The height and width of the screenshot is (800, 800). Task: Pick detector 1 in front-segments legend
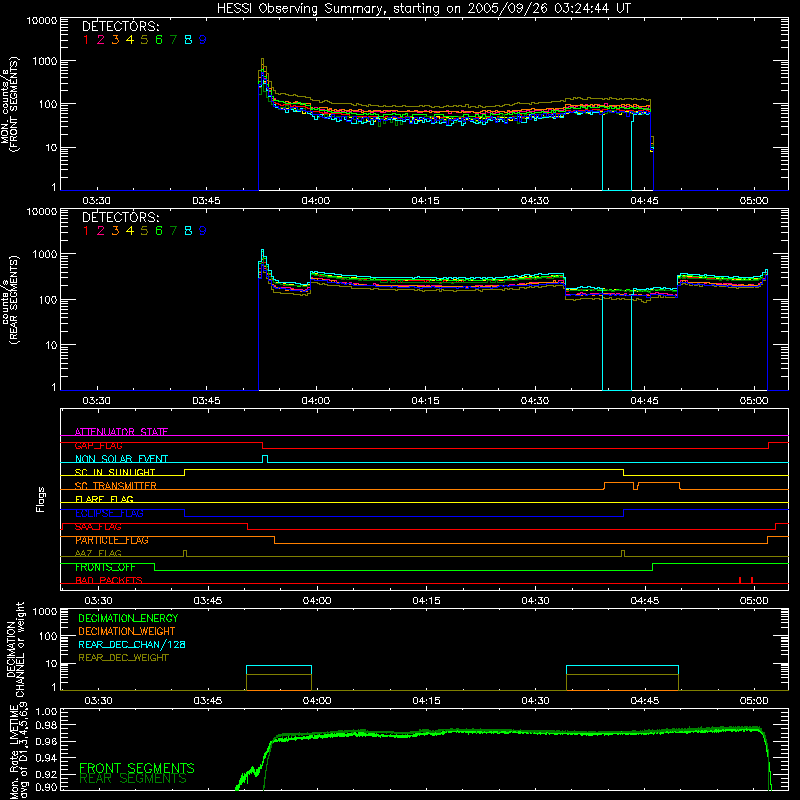86,40
